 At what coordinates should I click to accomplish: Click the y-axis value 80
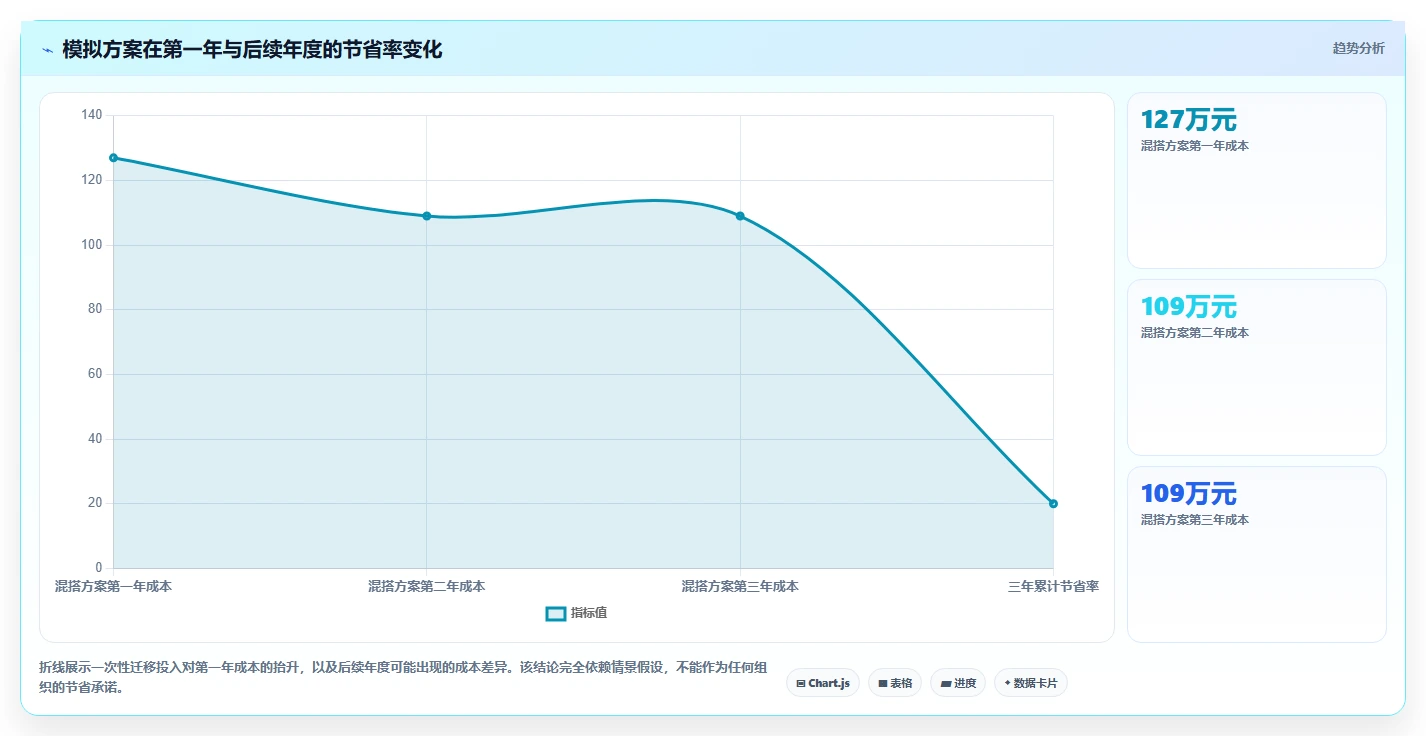[95, 310]
